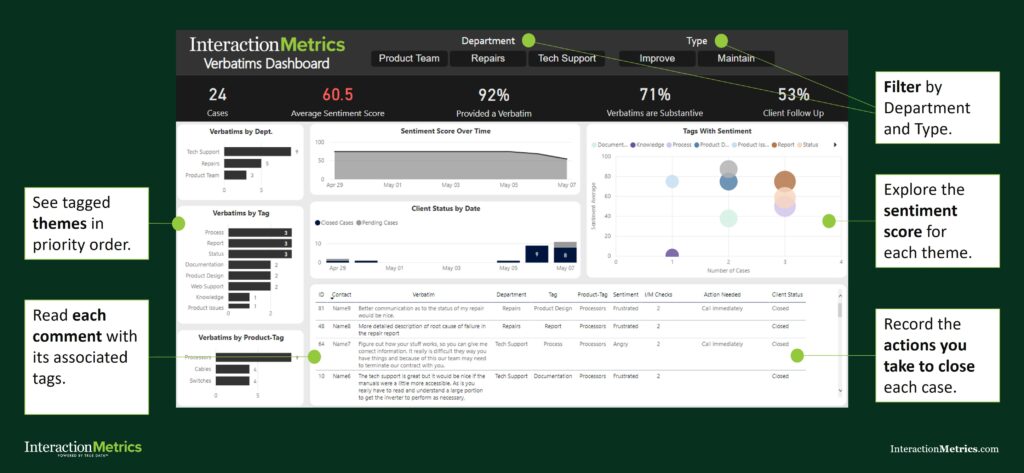Filter by the Tech Support department button
The width and height of the screenshot is (1024, 473).
[566, 59]
